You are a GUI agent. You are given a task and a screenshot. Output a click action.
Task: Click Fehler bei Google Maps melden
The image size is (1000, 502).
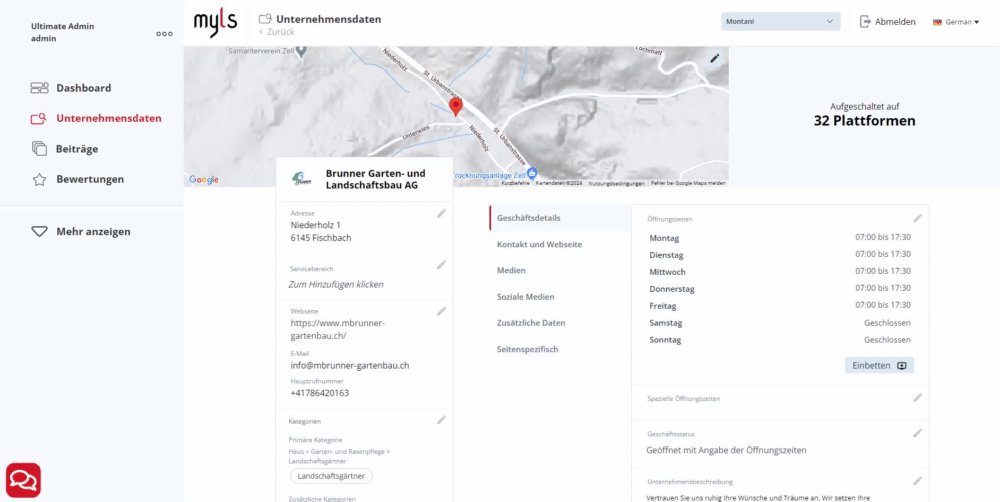[688, 183]
